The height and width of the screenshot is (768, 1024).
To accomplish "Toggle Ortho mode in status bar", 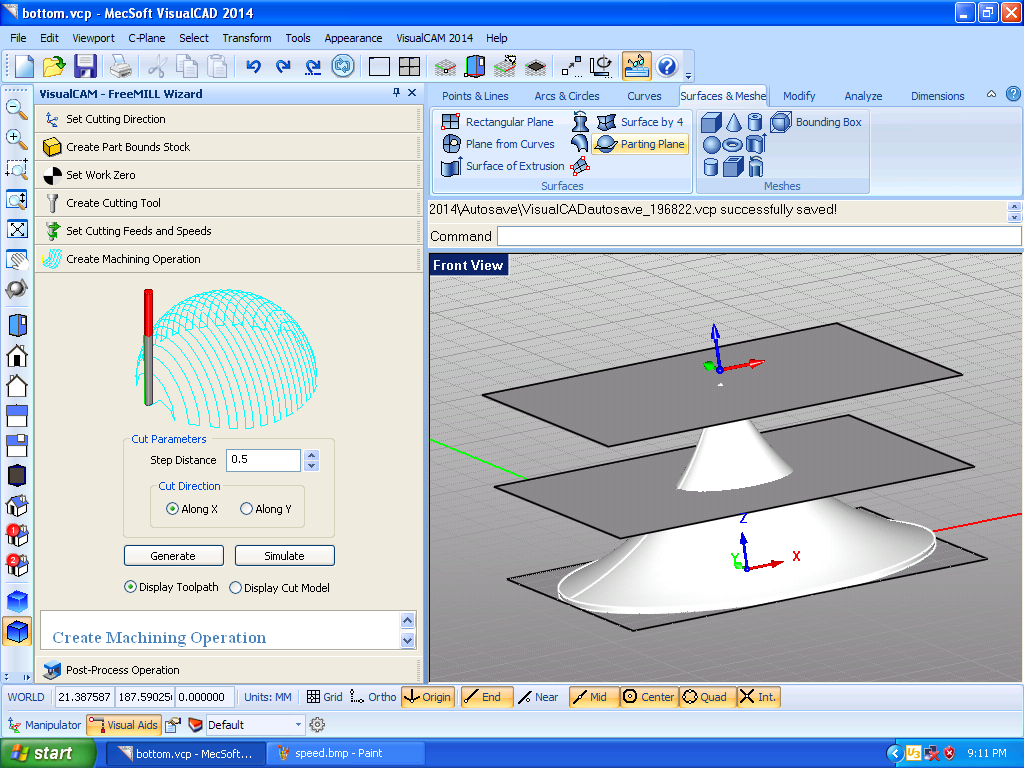I will point(373,697).
